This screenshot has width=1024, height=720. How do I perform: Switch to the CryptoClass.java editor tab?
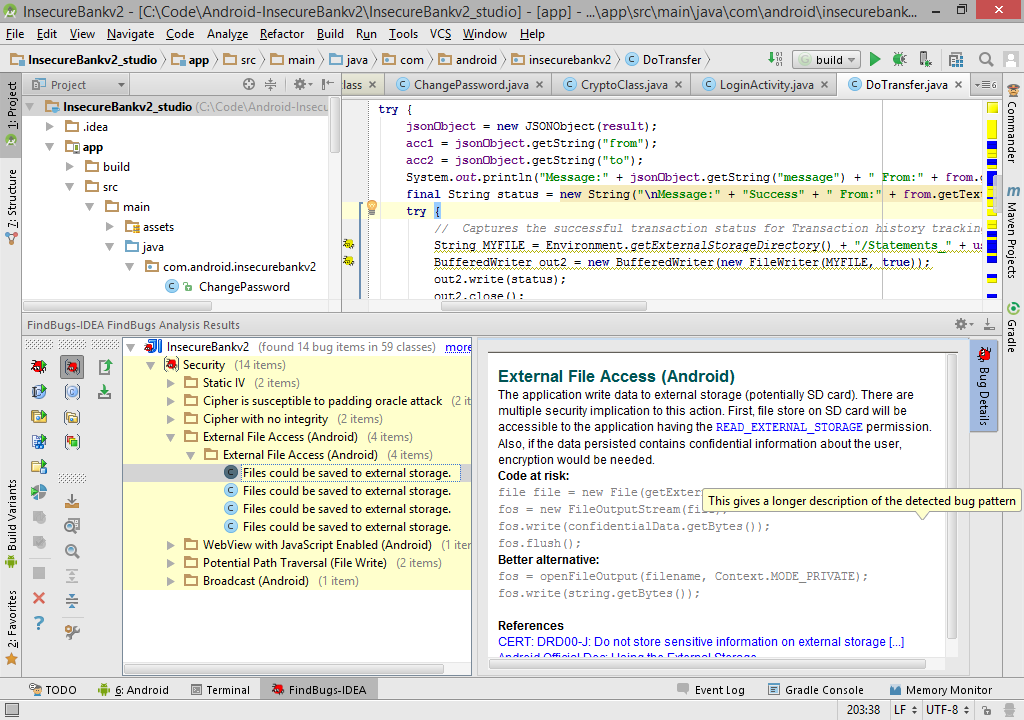(x=623, y=85)
